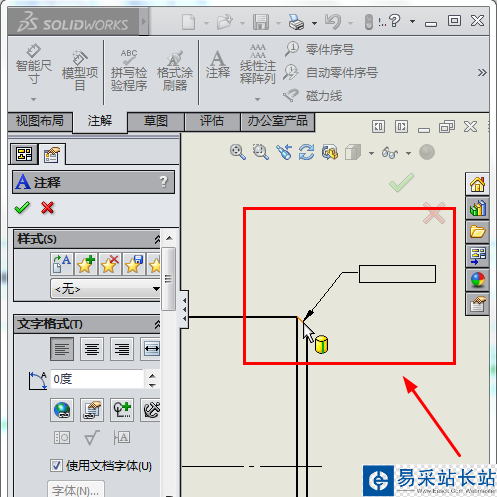Toggle 使用文档字体(U) checkbox
This screenshot has height=497, width=497.
[x=56, y=465]
